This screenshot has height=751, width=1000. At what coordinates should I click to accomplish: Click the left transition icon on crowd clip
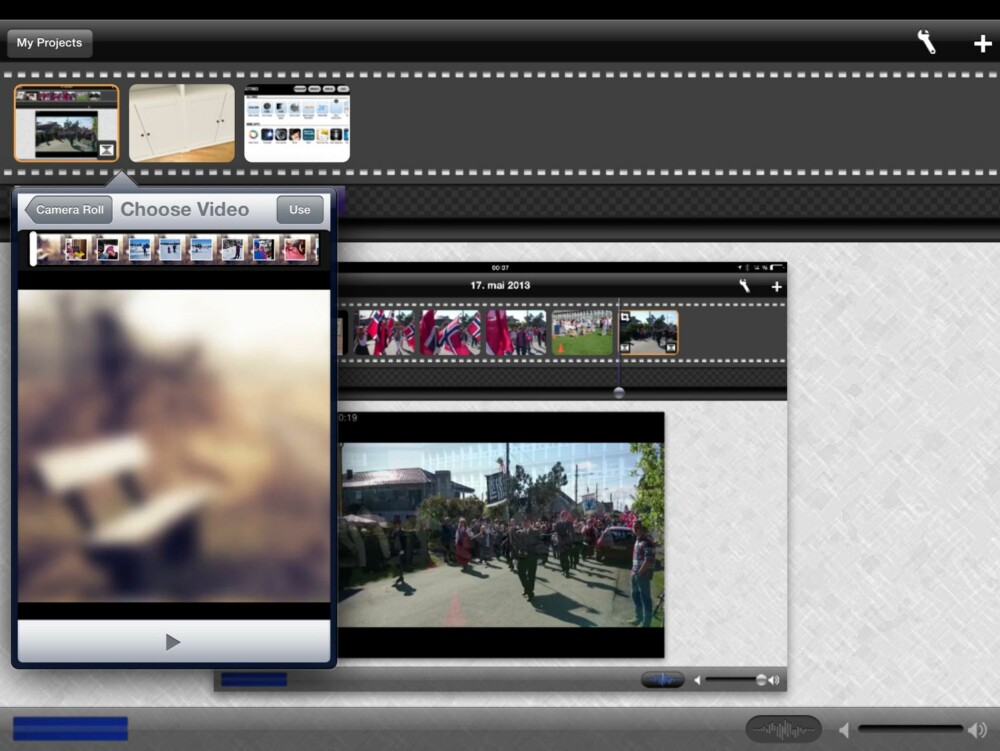(x=625, y=347)
